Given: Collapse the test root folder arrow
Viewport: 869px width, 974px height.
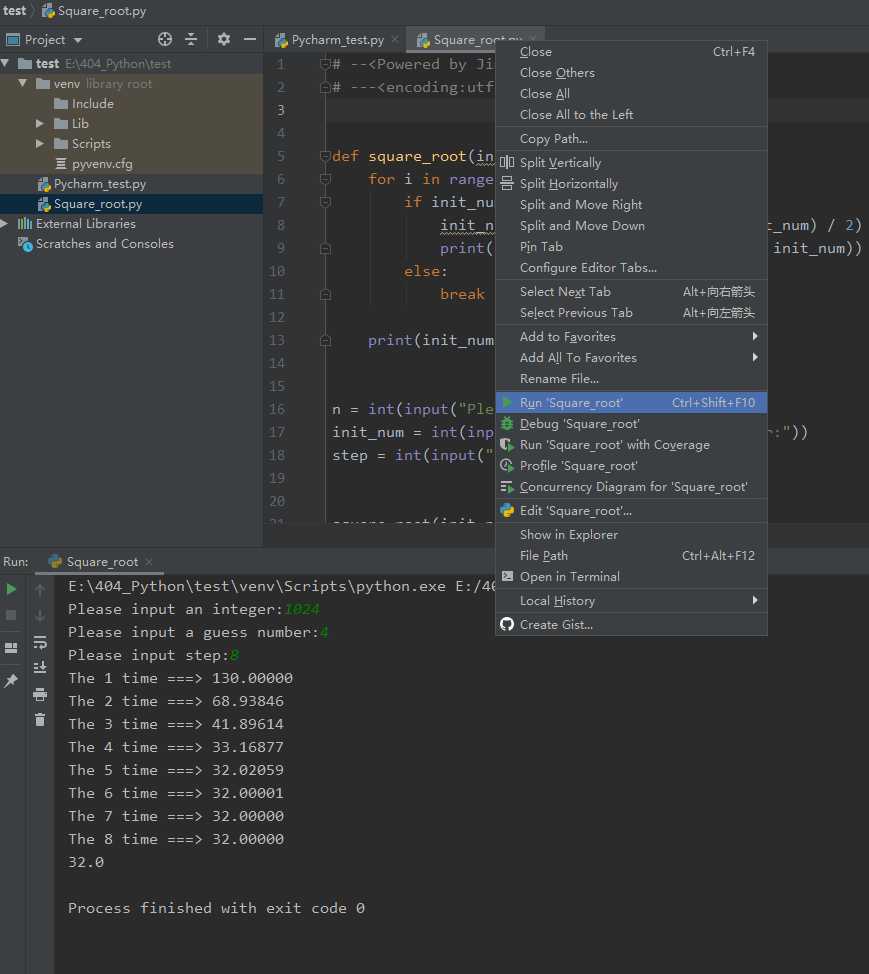Looking at the screenshot, I should (x=6, y=63).
